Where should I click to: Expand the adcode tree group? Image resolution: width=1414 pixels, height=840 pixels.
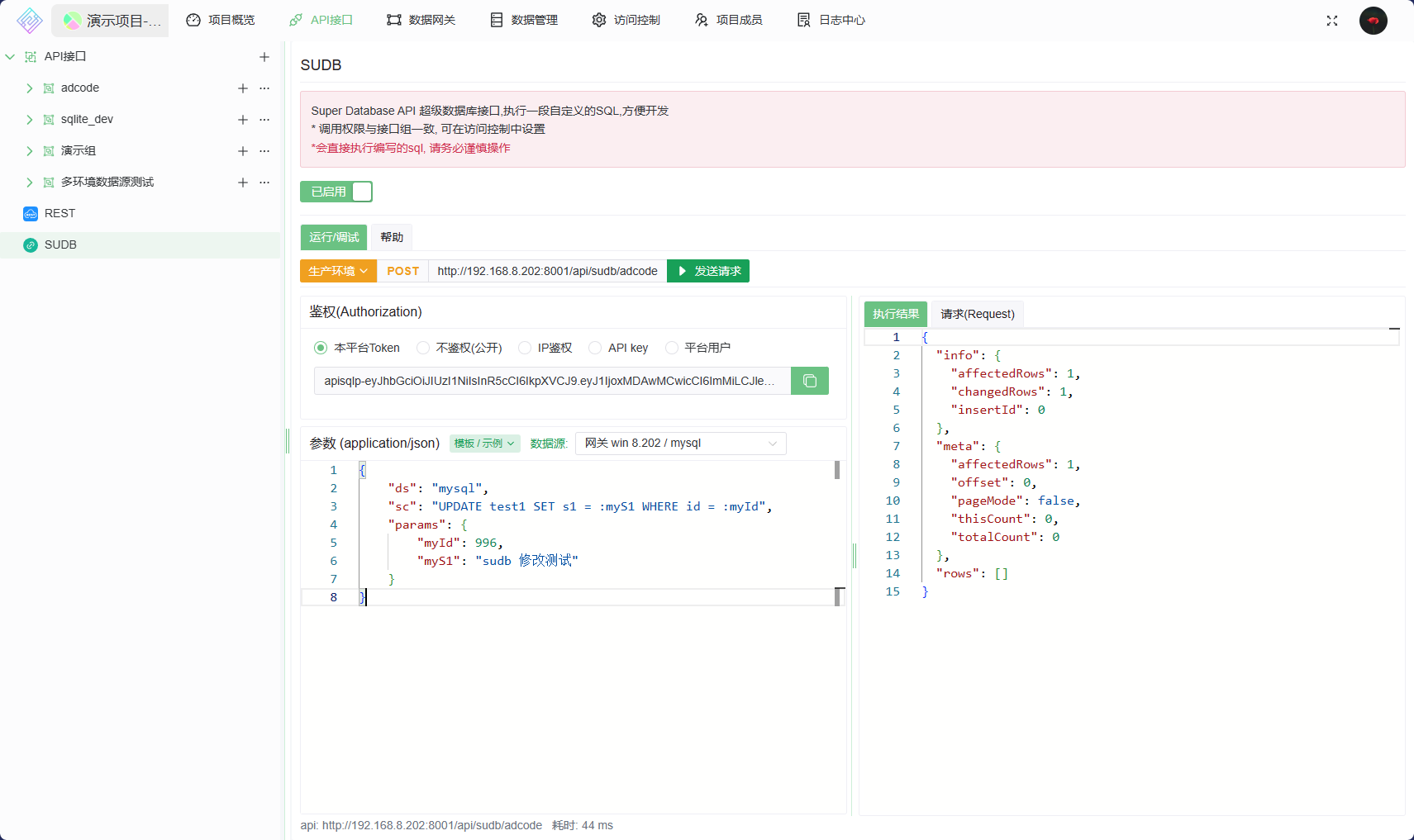(30, 88)
